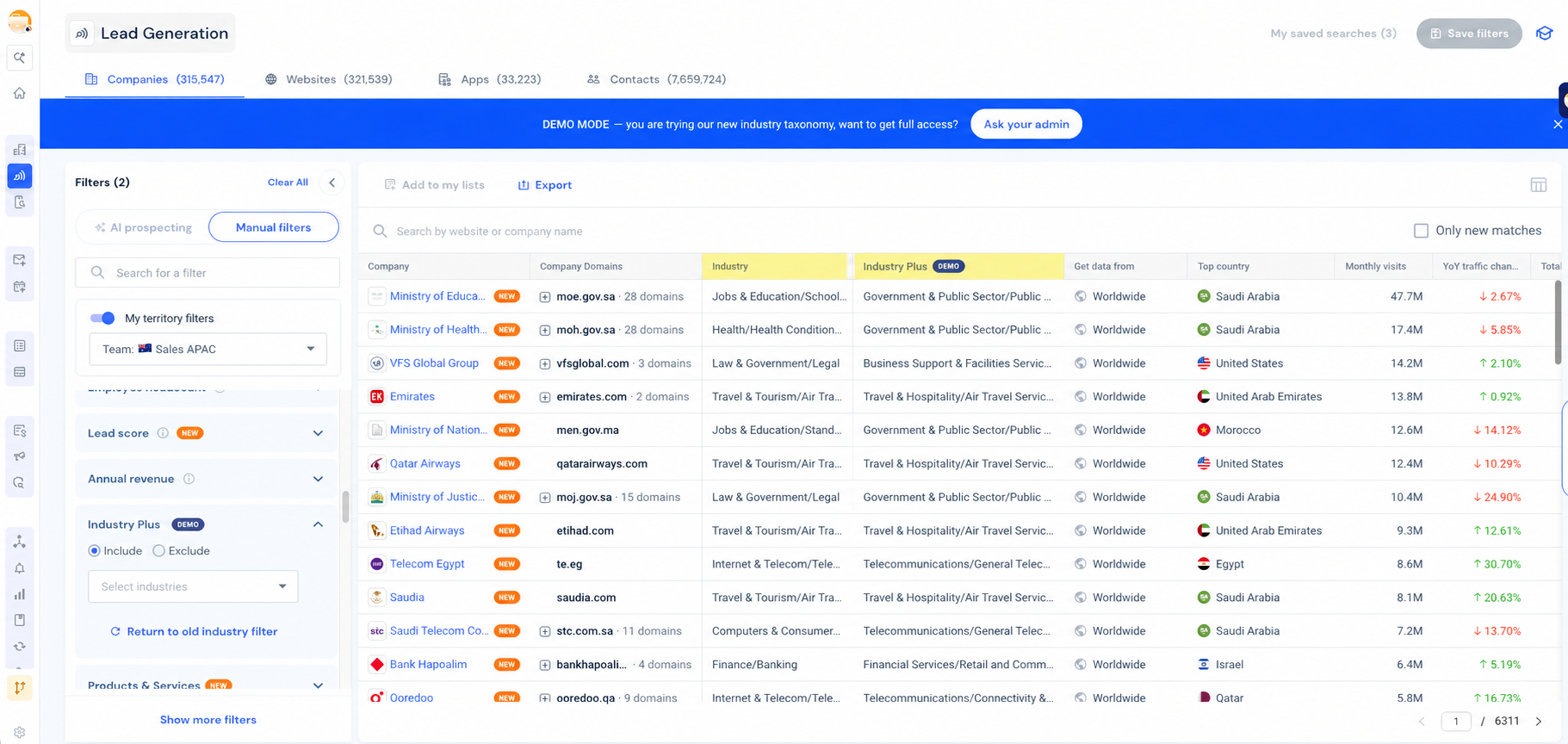Select the Include radio button

pos(94,551)
